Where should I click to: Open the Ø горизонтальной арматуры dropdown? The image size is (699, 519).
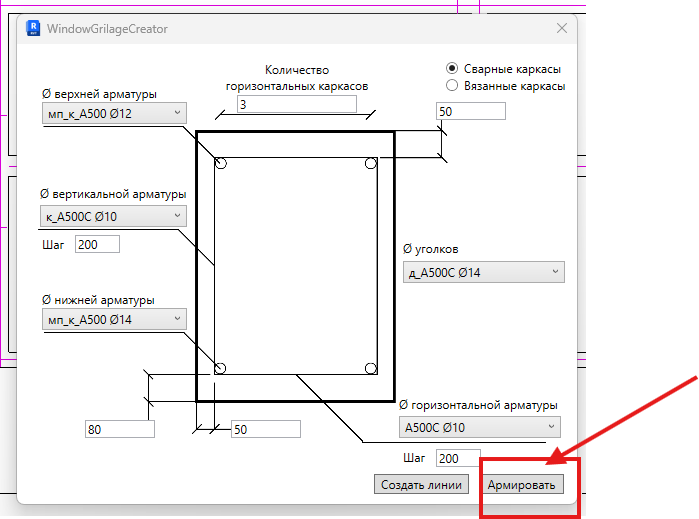(x=480, y=427)
